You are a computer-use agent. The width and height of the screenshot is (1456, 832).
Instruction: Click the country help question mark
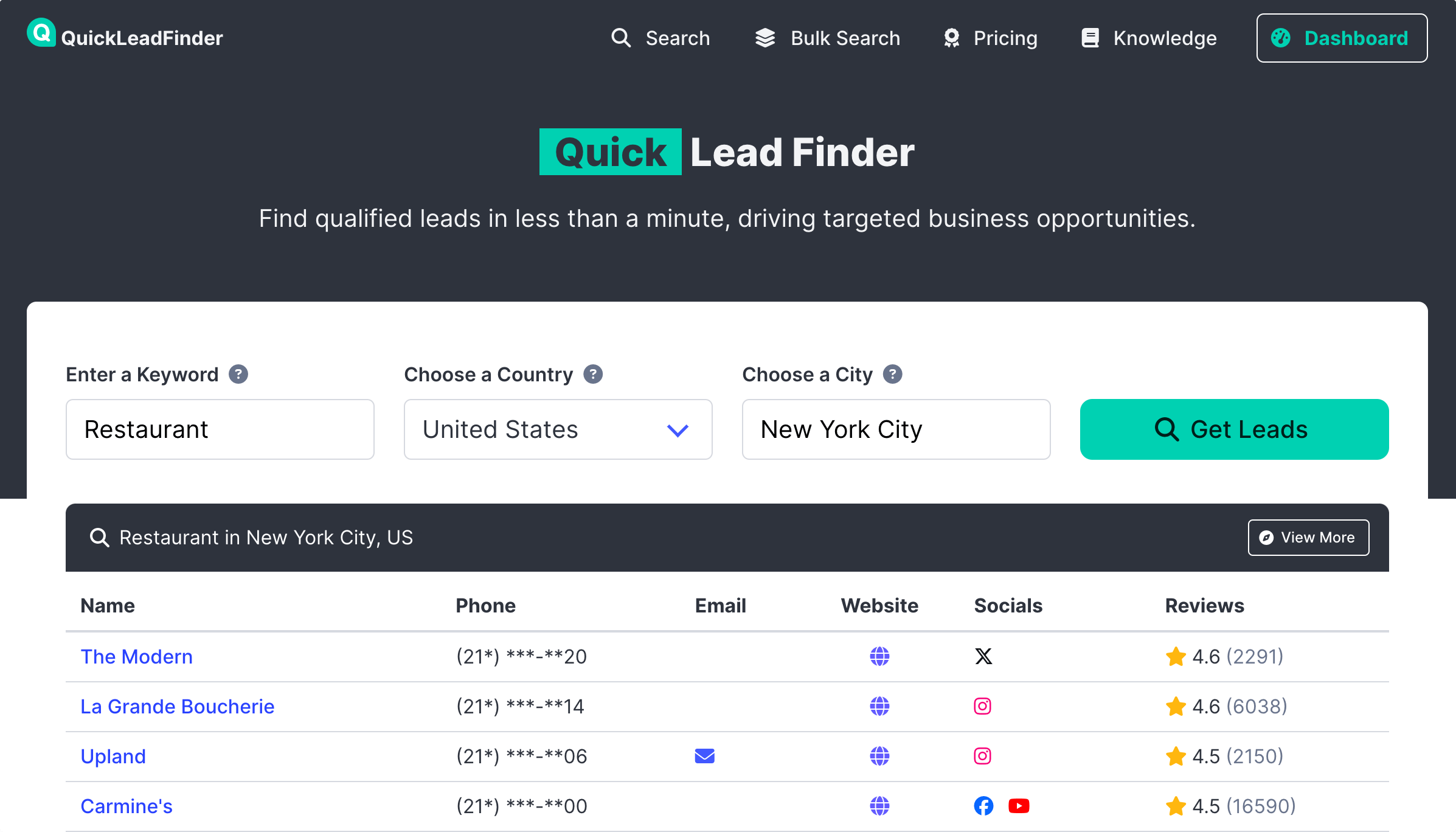593,374
